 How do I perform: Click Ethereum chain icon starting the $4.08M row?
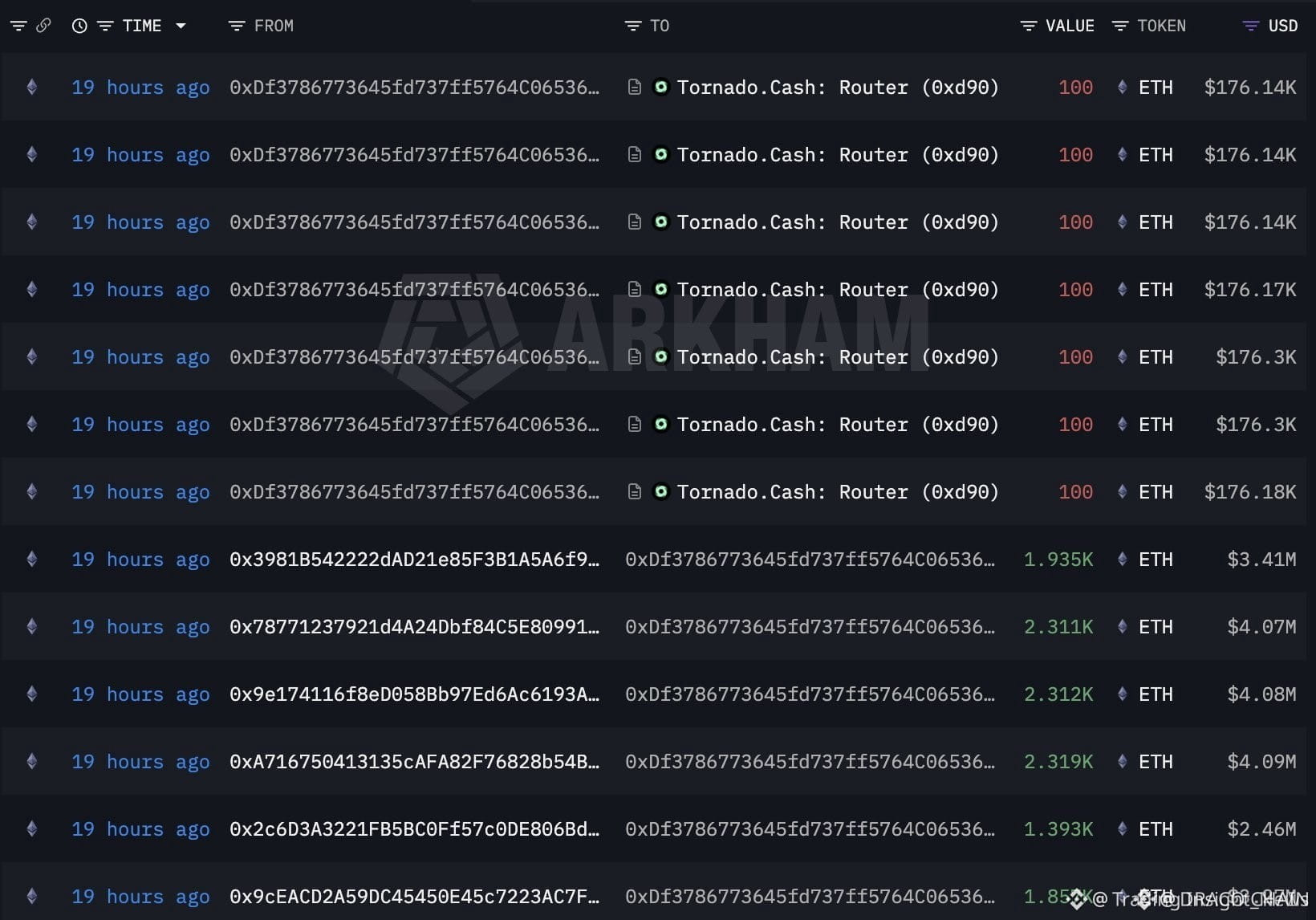tap(32, 694)
